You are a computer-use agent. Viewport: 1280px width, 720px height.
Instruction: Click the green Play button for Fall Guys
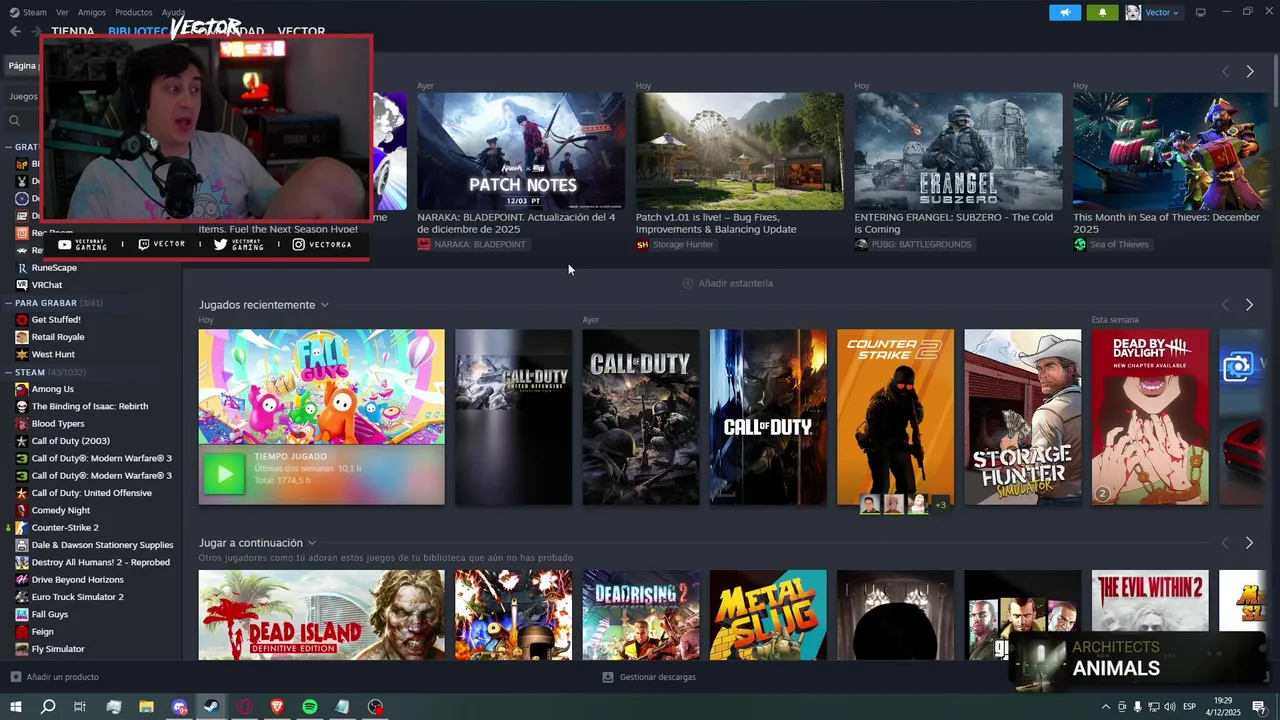(224, 474)
